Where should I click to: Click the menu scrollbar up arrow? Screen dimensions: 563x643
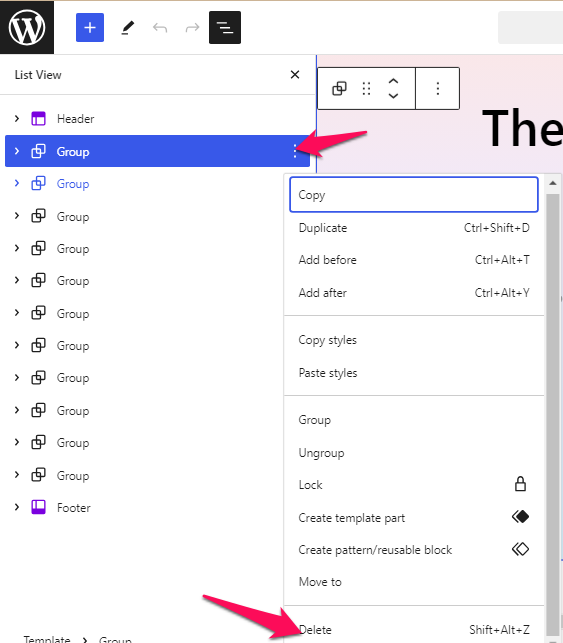click(553, 183)
